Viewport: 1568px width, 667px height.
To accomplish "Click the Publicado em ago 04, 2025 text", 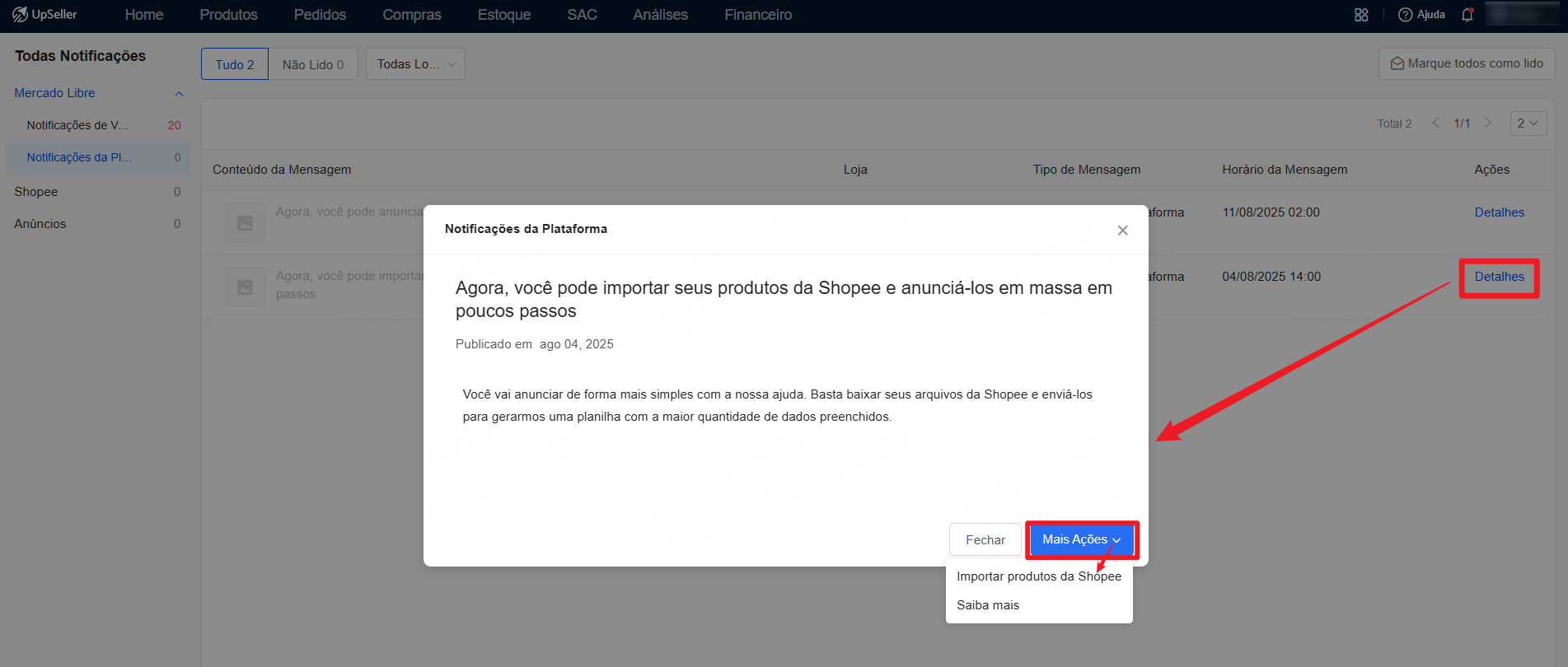I will pos(535,344).
